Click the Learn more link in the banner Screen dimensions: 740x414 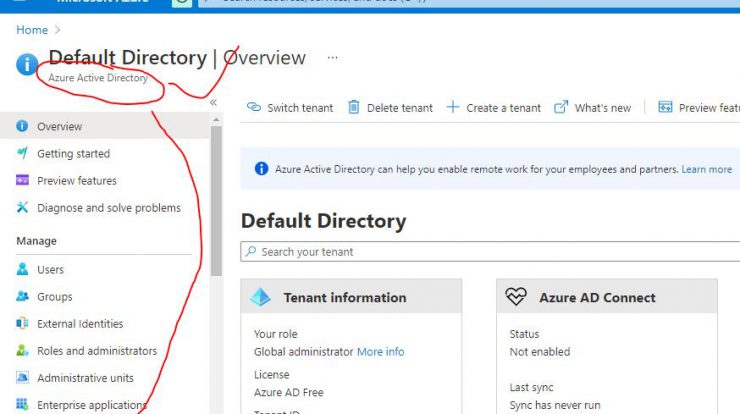(706, 169)
